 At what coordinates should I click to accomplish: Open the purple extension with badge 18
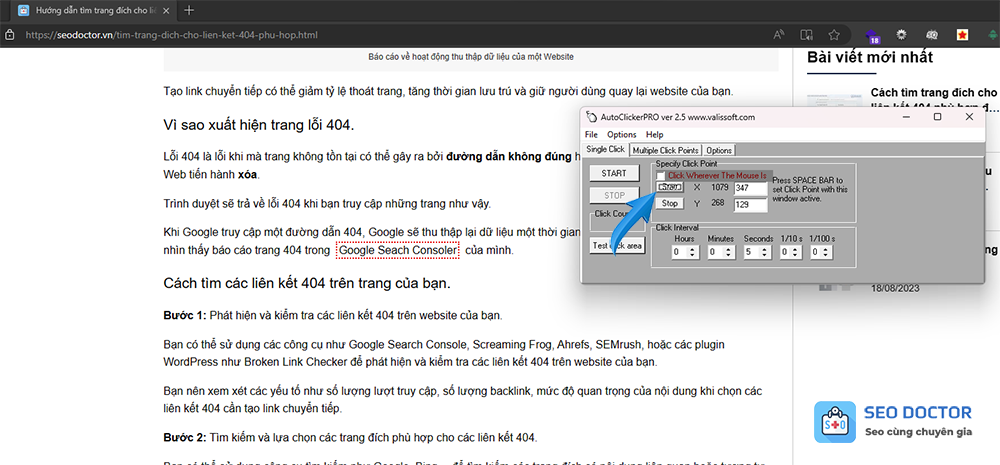870,35
